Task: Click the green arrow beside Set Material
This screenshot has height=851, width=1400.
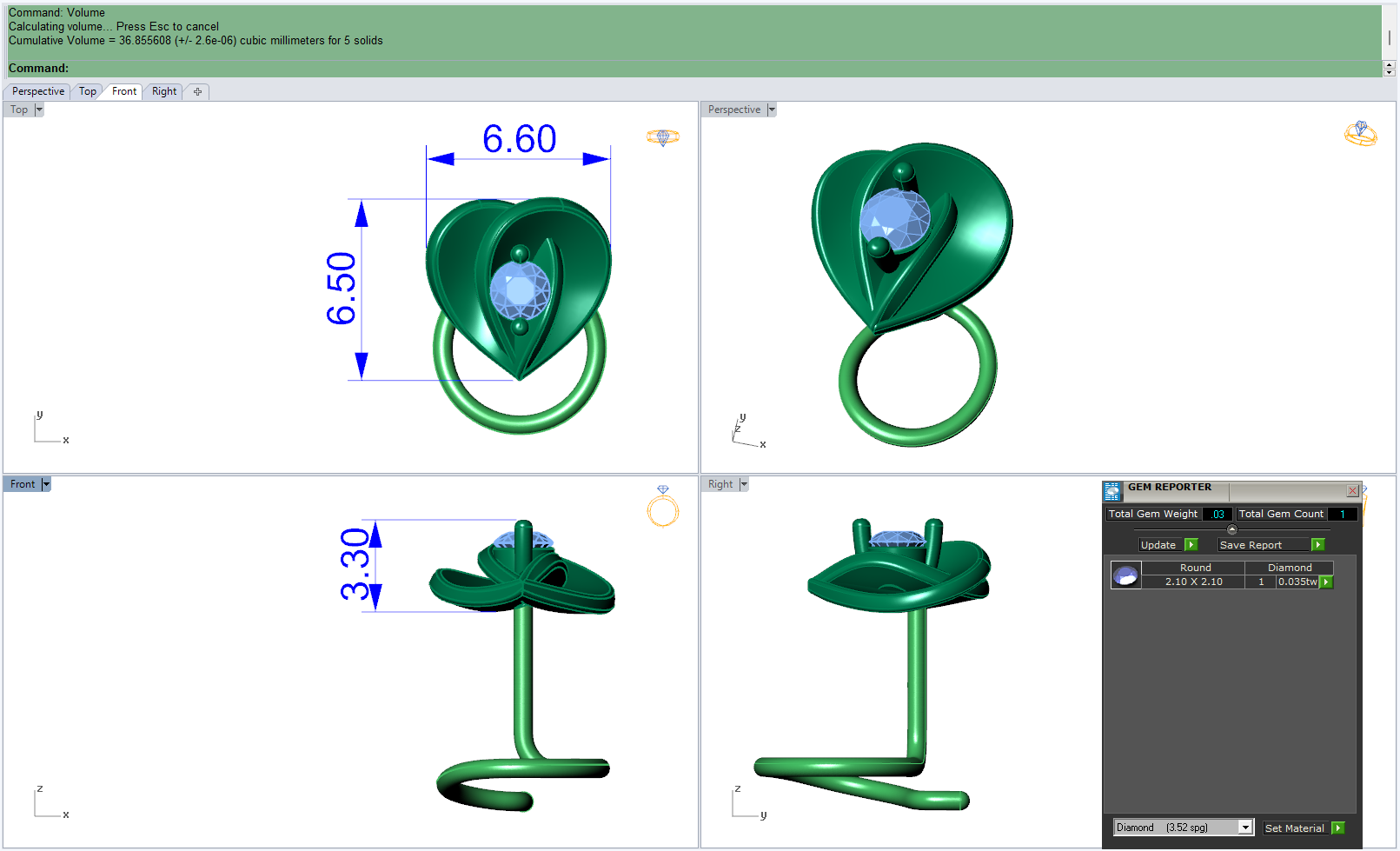Action: pos(1338,828)
